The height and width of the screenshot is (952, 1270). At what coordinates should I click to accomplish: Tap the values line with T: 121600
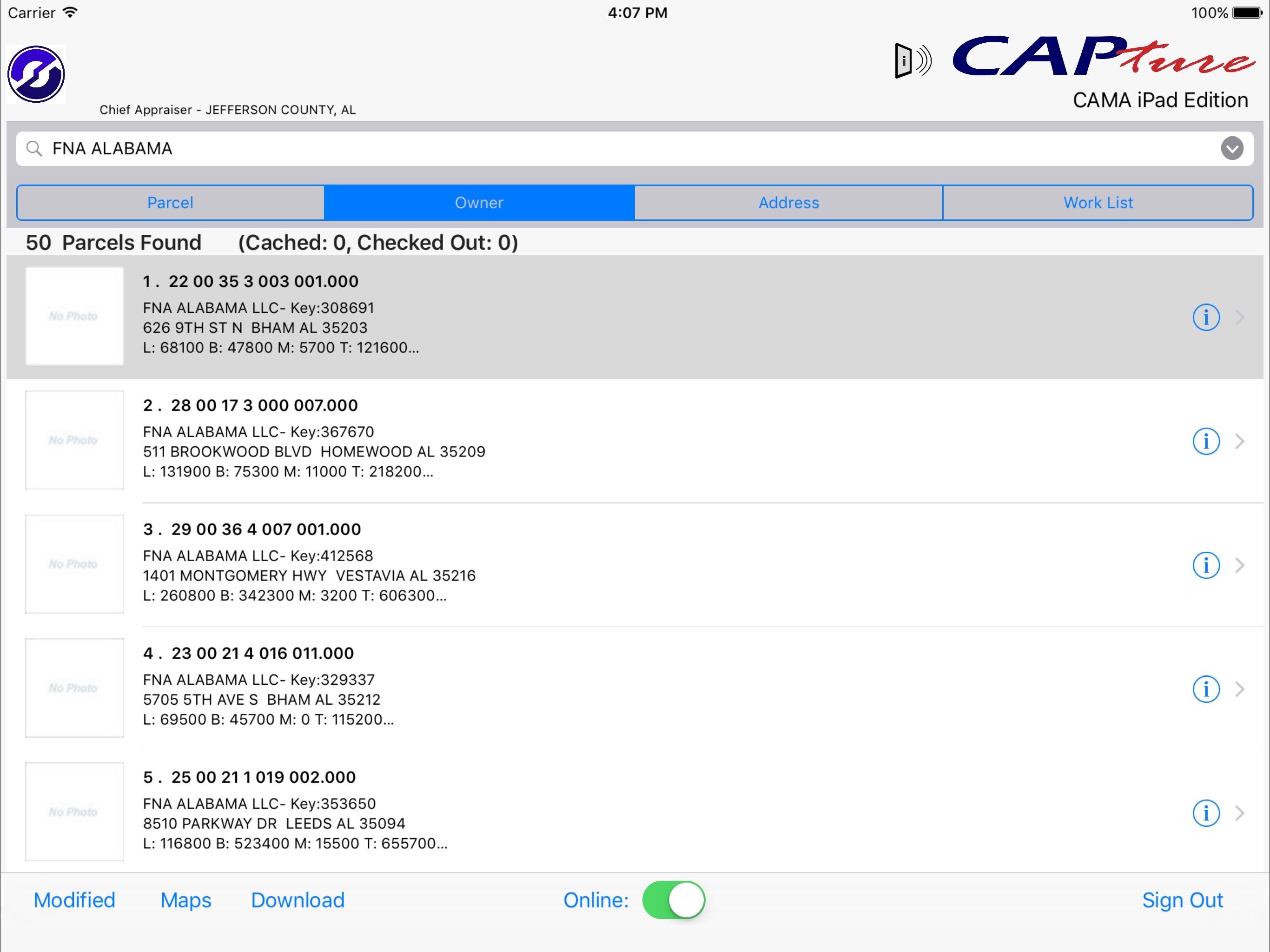(x=281, y=348)
